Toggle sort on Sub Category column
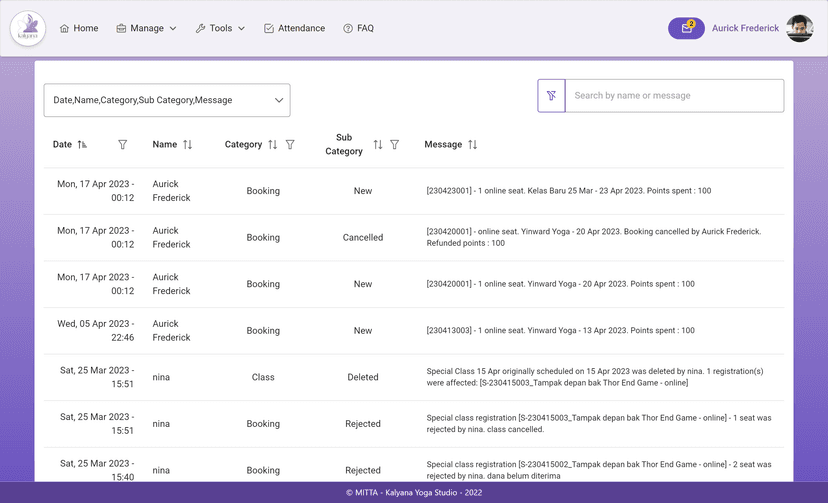Screen dimensions: 828x503 click(378, 145)
